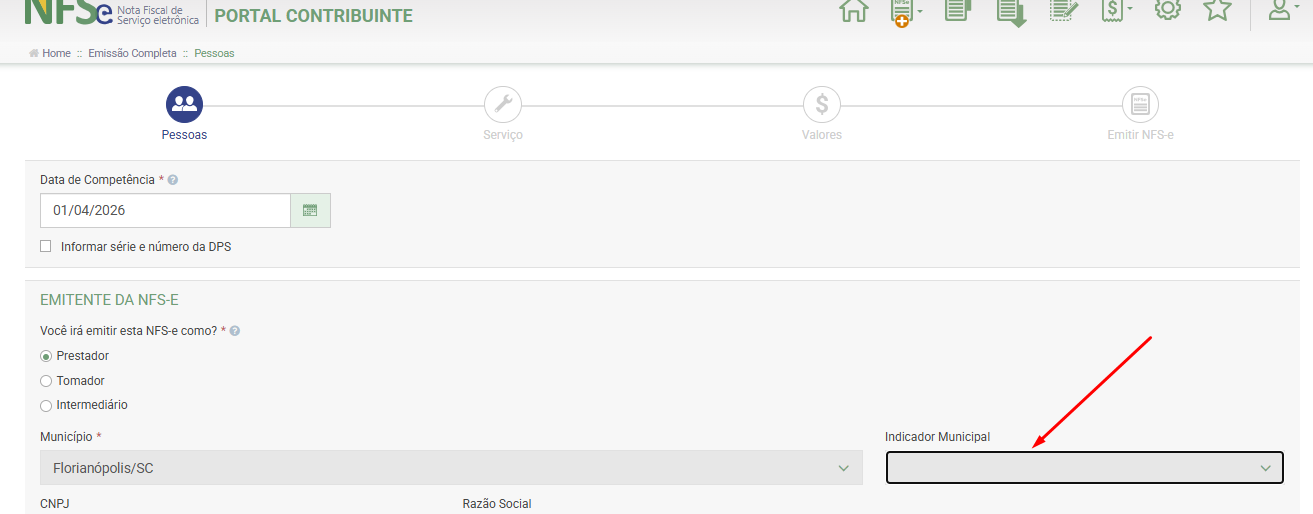The image size is (1313, 514).
Task: Click the favorites star icon
Action: [x=1217, y=9]
